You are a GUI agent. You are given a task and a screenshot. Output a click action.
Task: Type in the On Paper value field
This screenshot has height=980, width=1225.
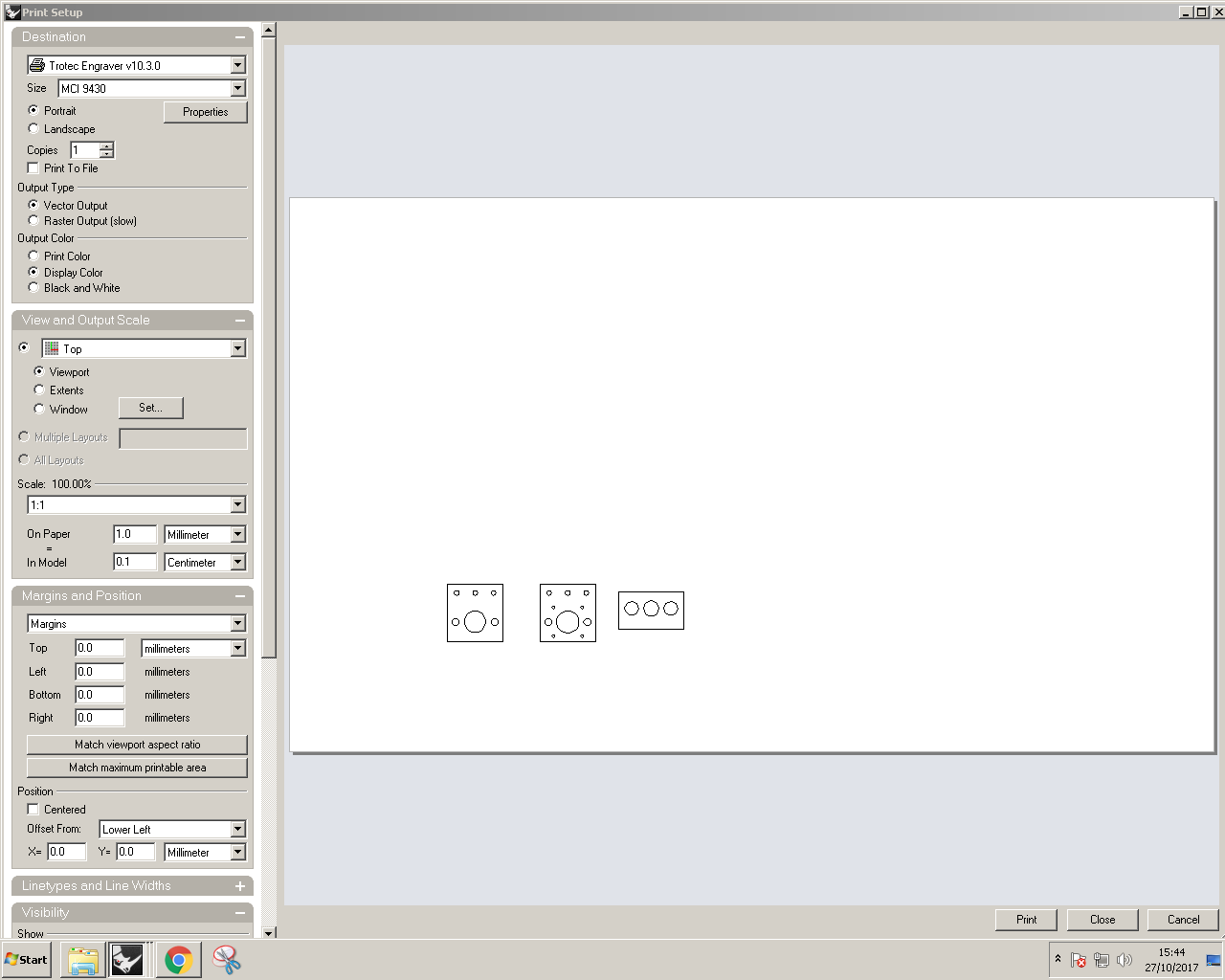[x=133, y=534]
